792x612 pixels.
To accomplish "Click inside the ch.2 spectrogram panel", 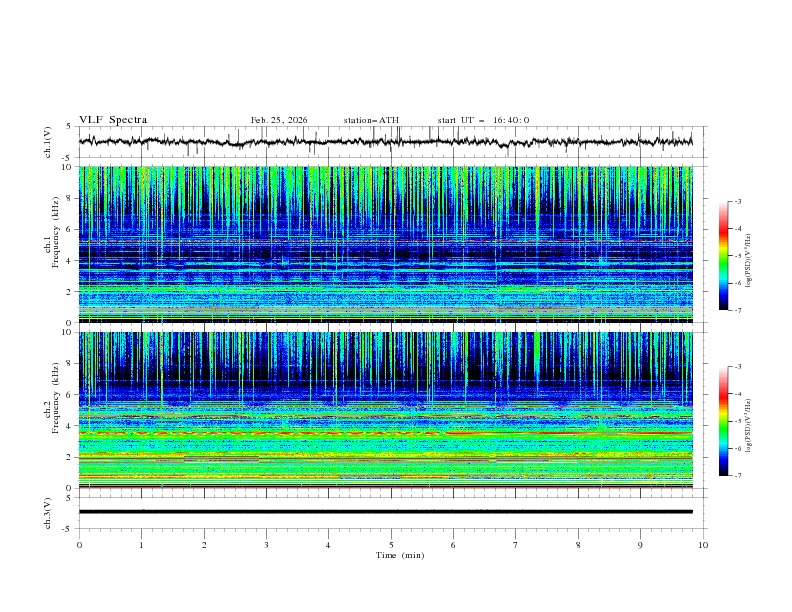I will (386, 410).
